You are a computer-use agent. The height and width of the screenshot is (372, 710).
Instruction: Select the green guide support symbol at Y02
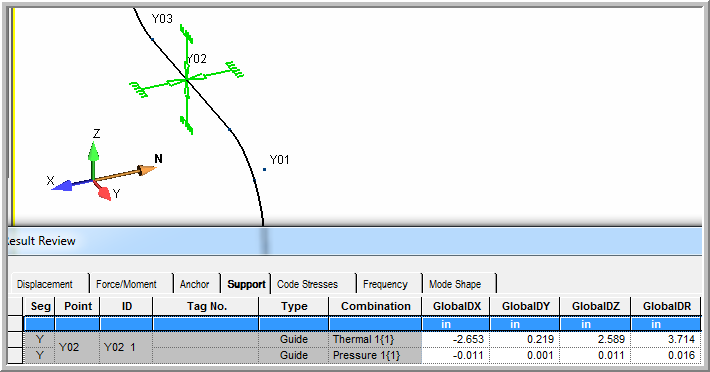click(x=187, y=80)
